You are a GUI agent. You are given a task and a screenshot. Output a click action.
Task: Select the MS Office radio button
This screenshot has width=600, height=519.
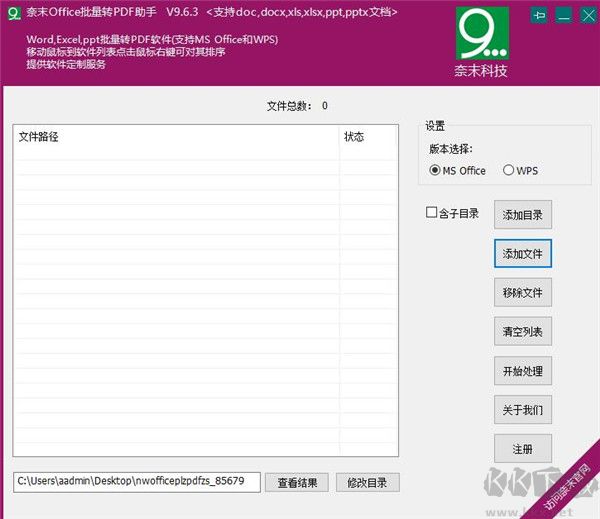pos(457,170)
